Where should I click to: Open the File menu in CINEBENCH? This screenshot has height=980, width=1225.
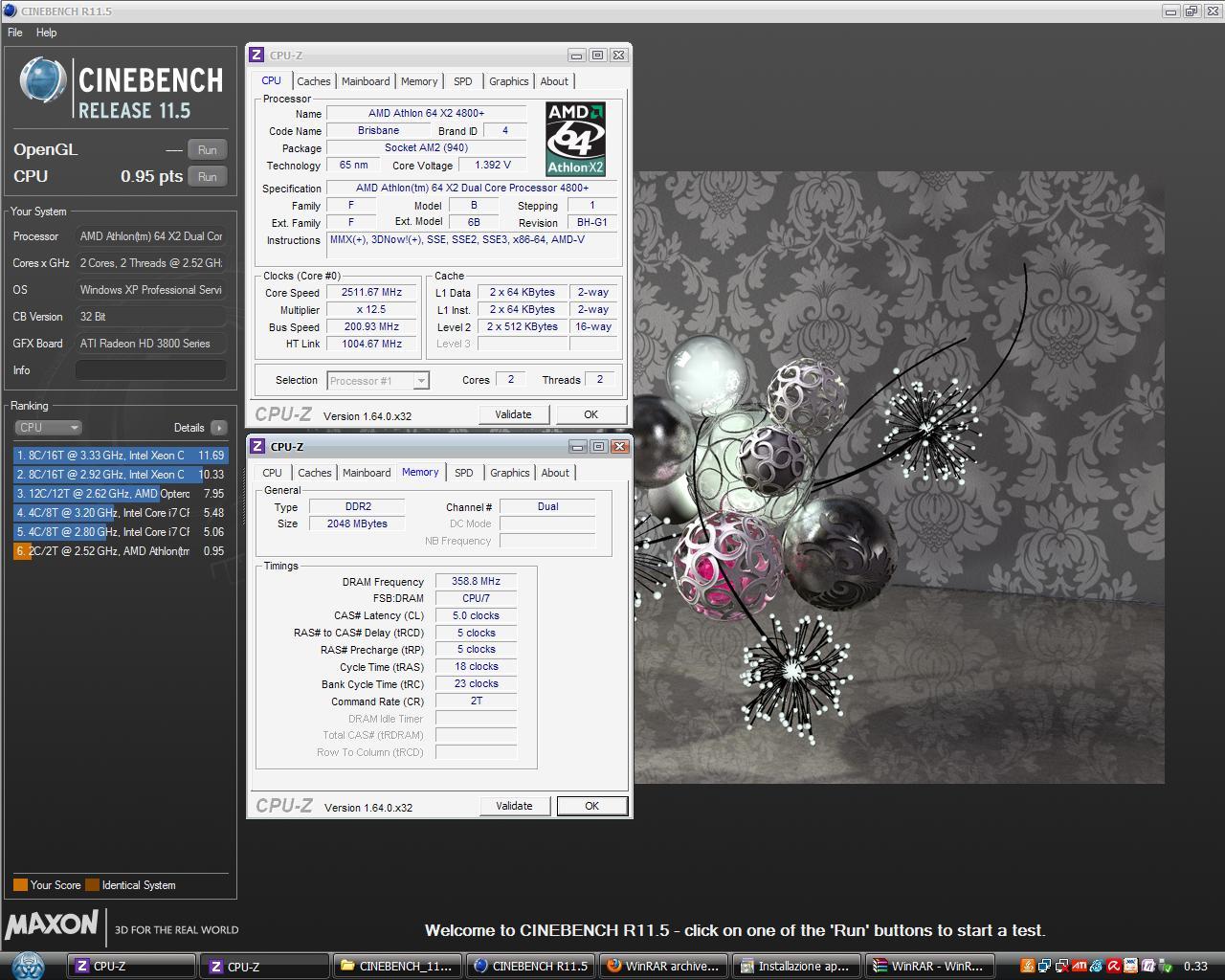(15, 33)
